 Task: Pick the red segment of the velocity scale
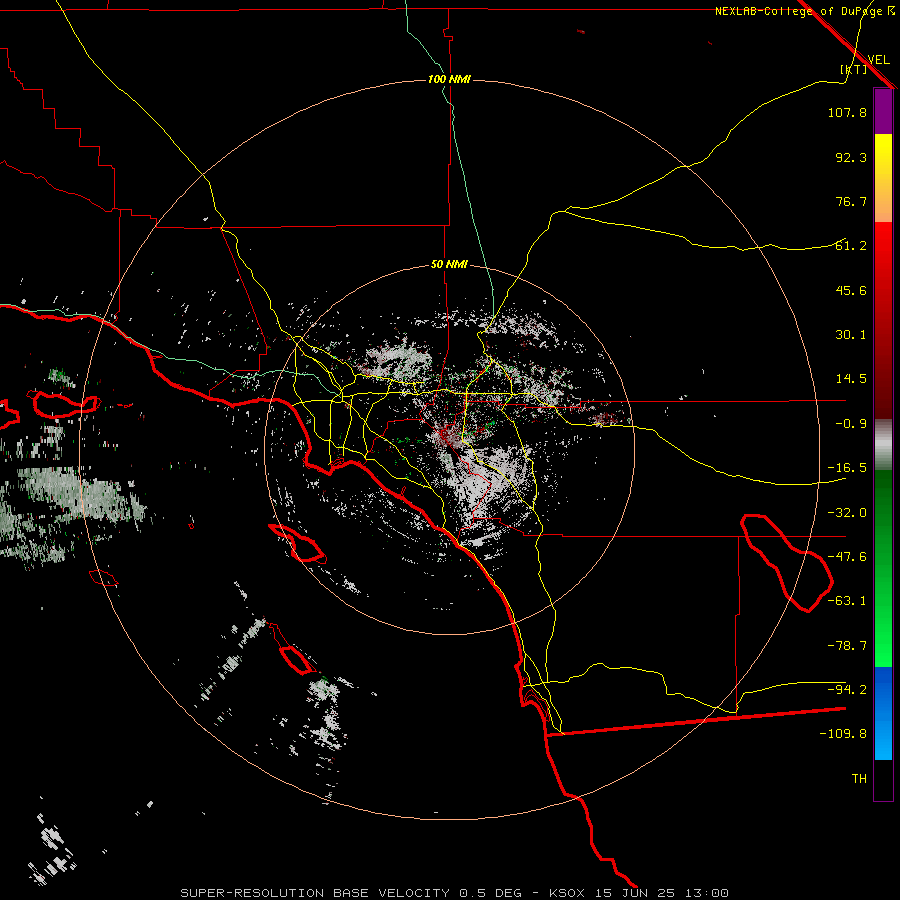tap(883, 320)
